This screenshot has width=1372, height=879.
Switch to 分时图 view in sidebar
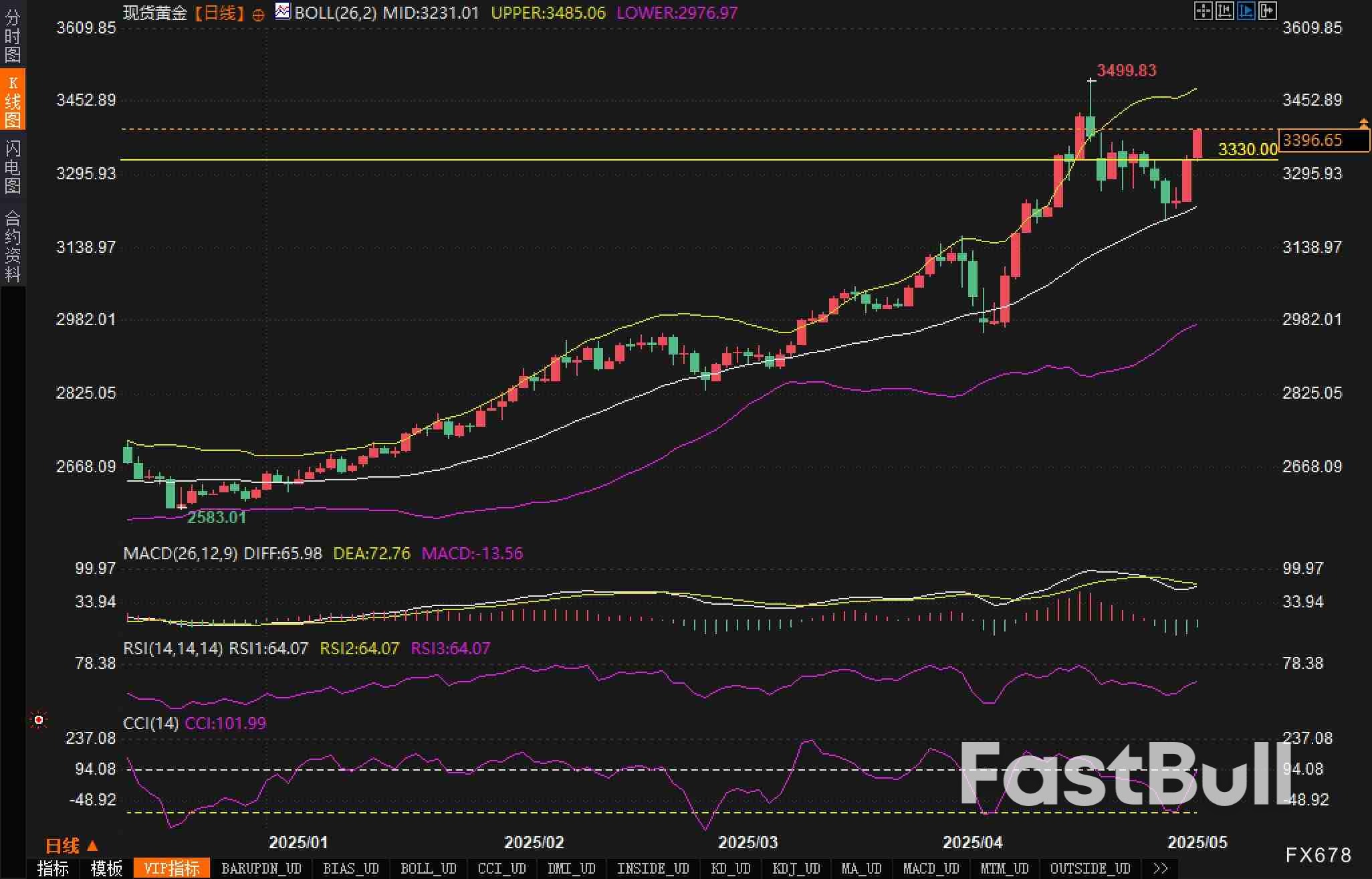(13, 36)
